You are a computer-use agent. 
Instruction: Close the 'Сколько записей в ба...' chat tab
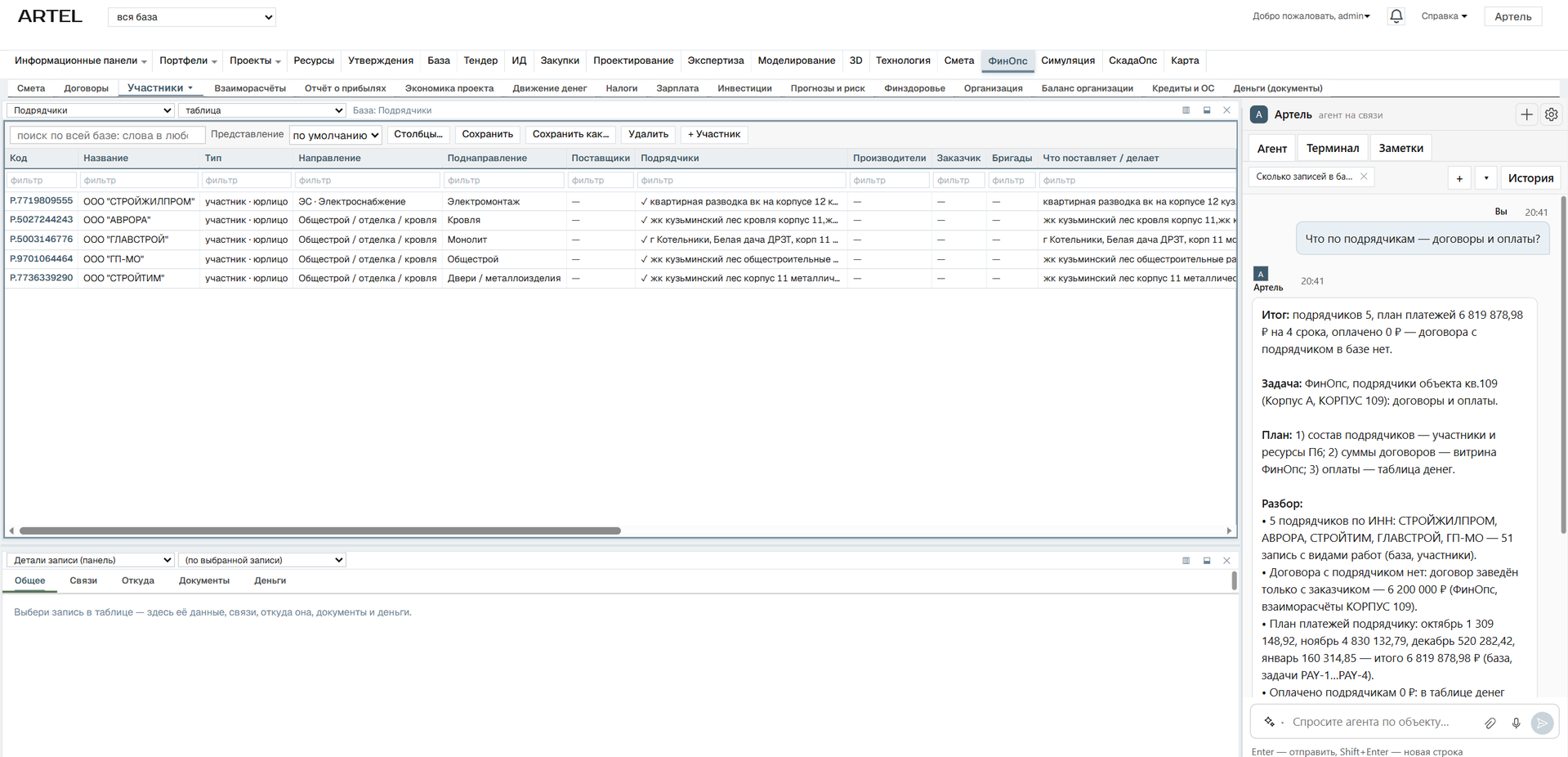click(x=1364, y=177)
